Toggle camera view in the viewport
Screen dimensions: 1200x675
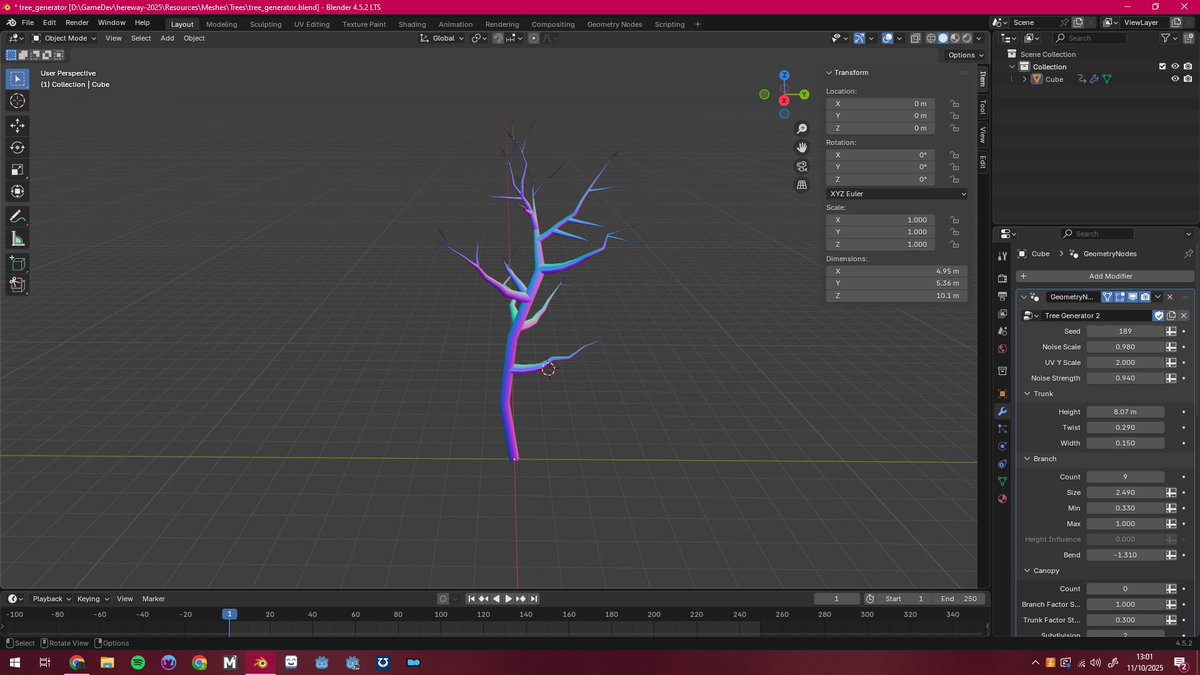click(802, 166)
